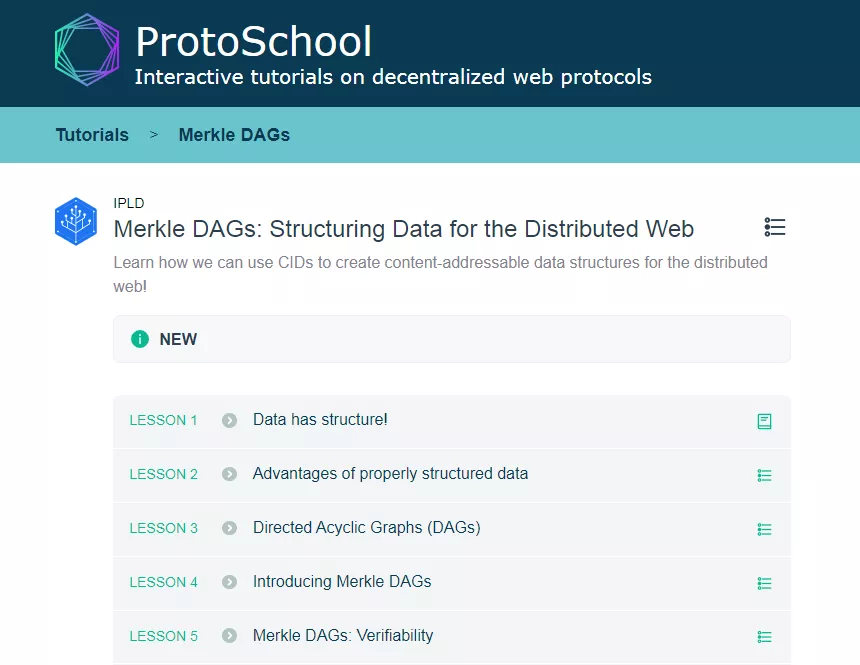Click the list icon on Lesson 4 row
Image resolution: width=860 pixels, height=665 pixels.
pyautogui.click(x=765, y=583)
